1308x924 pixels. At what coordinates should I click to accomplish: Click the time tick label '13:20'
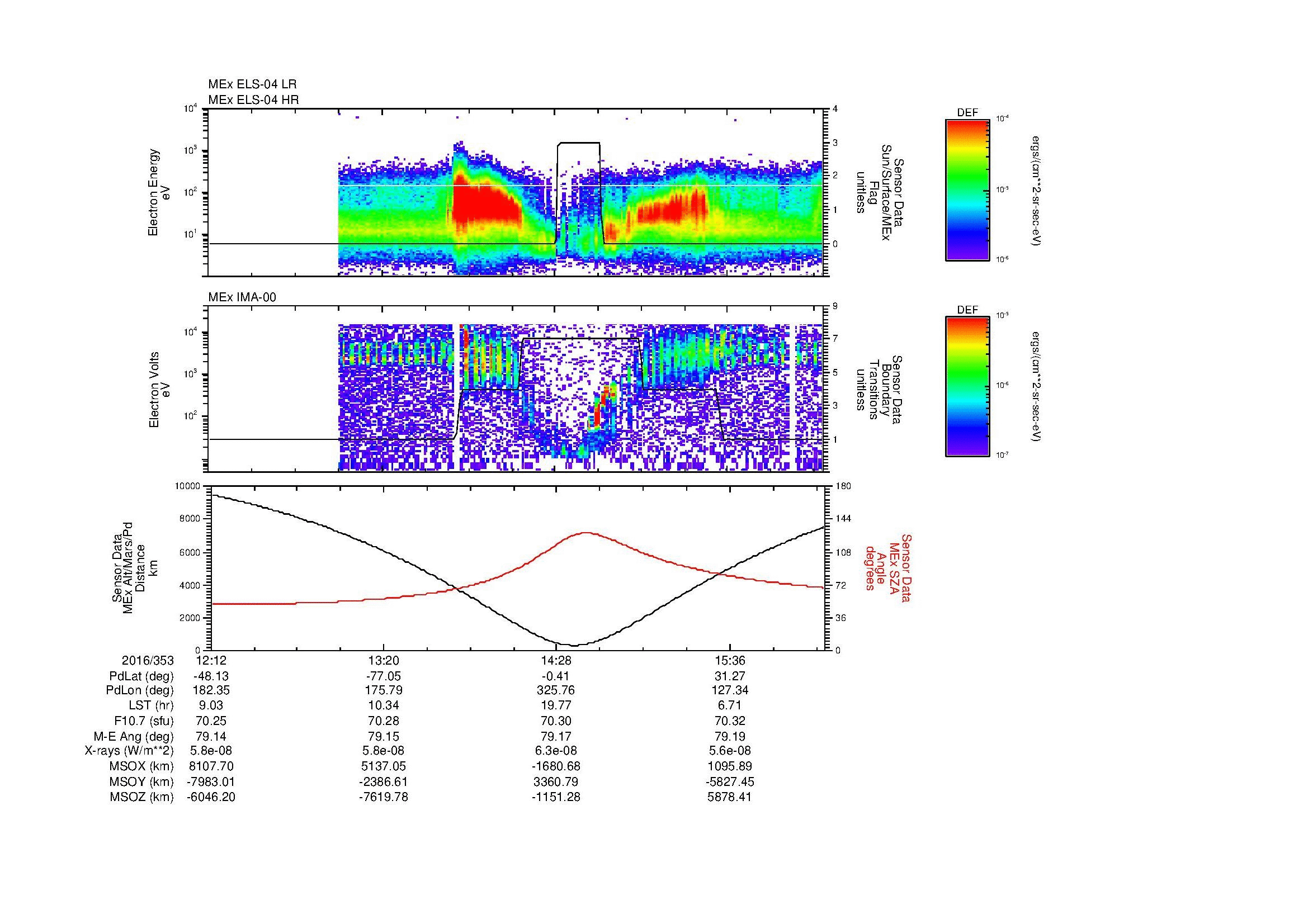[384, 661]
